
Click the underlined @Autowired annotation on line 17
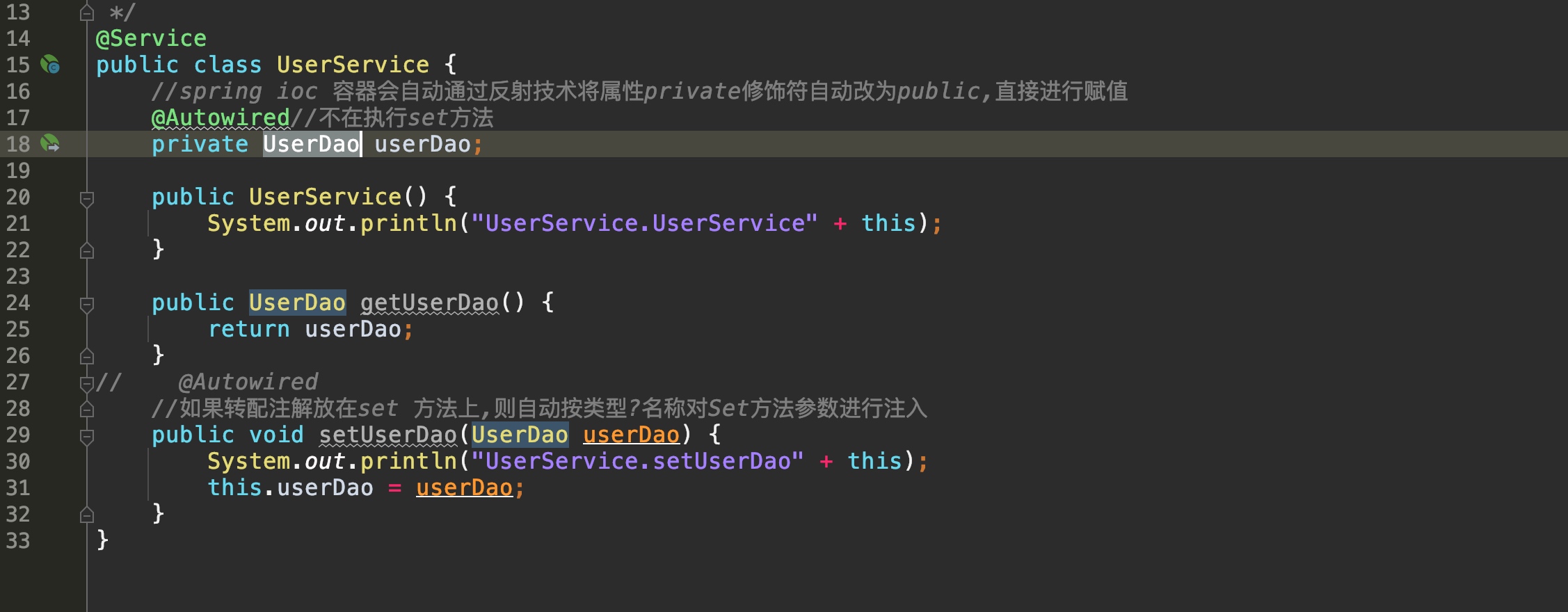(221, 118)
